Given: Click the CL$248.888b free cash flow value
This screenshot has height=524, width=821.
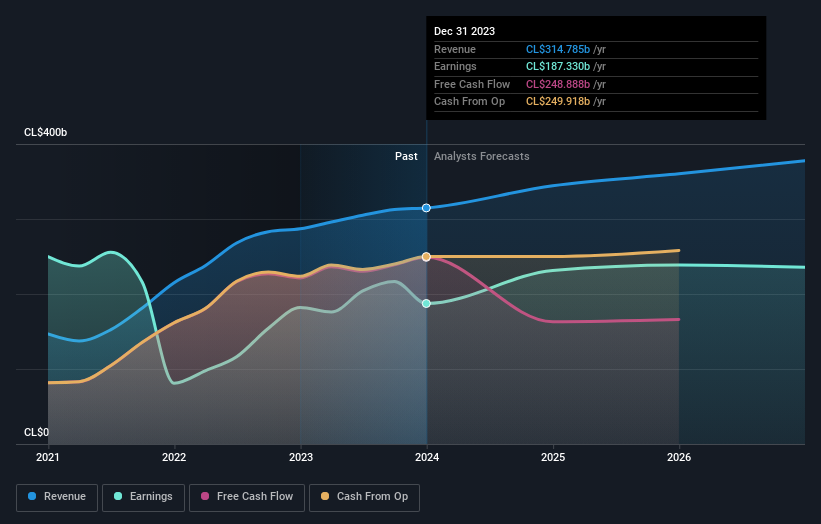Looking at the screenshot, I should [558, 84].
